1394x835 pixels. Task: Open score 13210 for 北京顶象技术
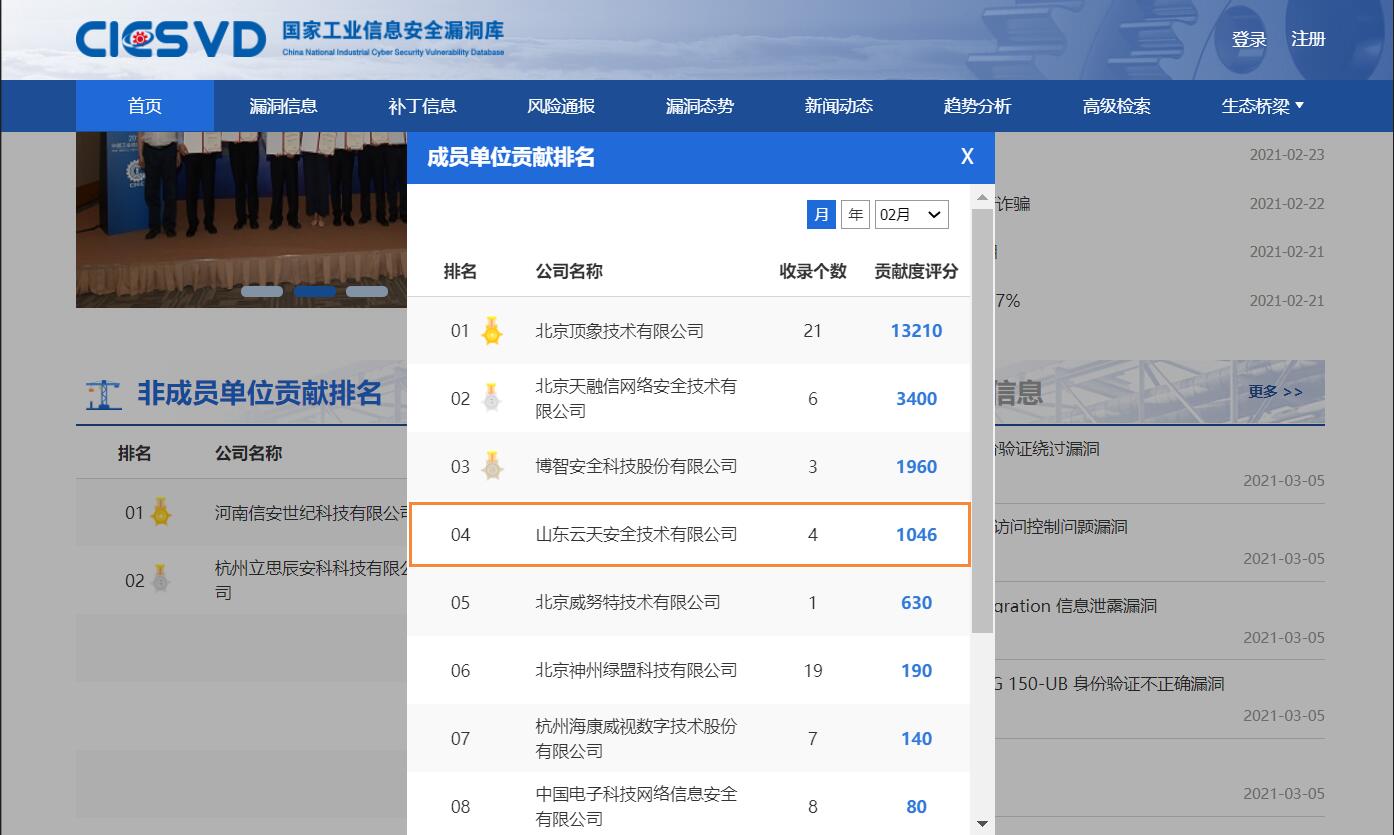(916, 331)
